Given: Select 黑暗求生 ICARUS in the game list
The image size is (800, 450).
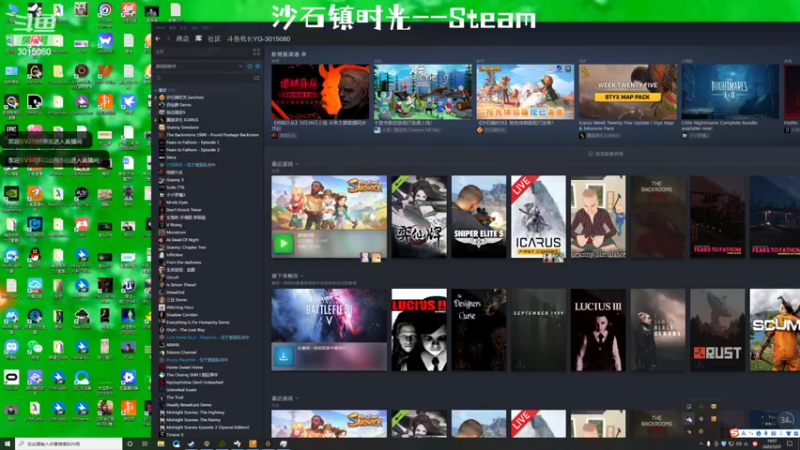Looking at the screenshot, I should [x=182, y=120].
